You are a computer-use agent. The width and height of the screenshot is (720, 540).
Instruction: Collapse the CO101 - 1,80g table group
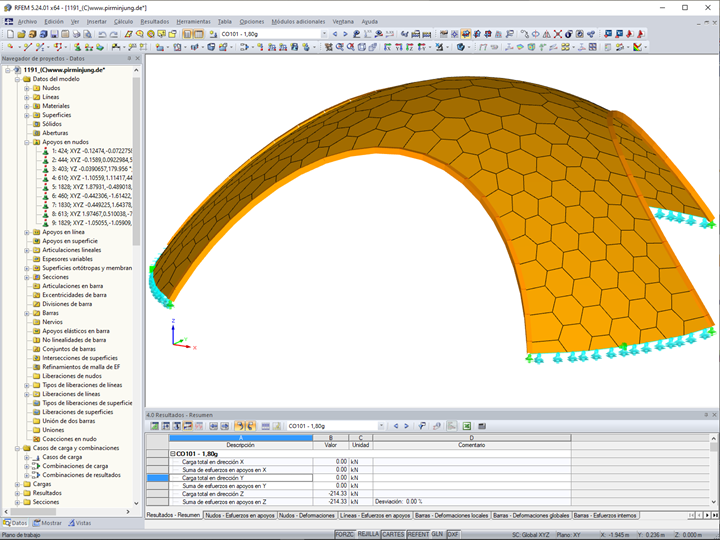173,454
